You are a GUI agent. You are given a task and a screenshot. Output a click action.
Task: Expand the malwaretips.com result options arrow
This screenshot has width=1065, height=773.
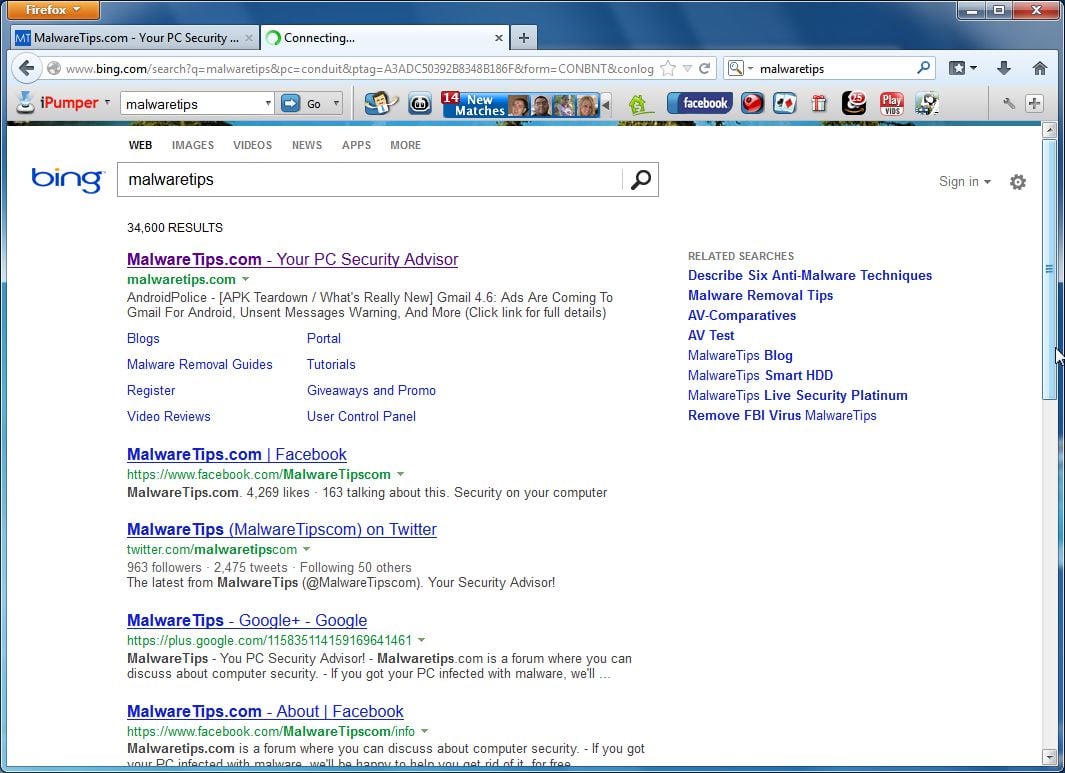(246, 279)
